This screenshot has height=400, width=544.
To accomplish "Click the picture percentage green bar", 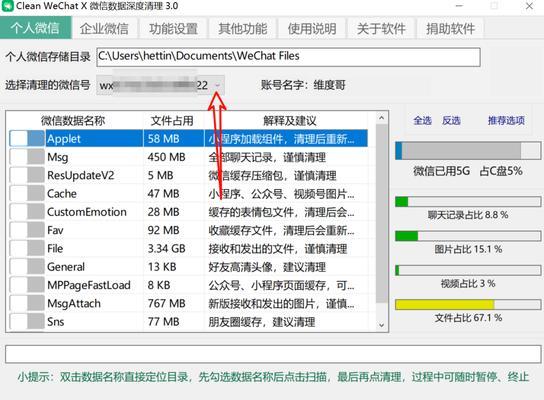I will coord(468,236).
